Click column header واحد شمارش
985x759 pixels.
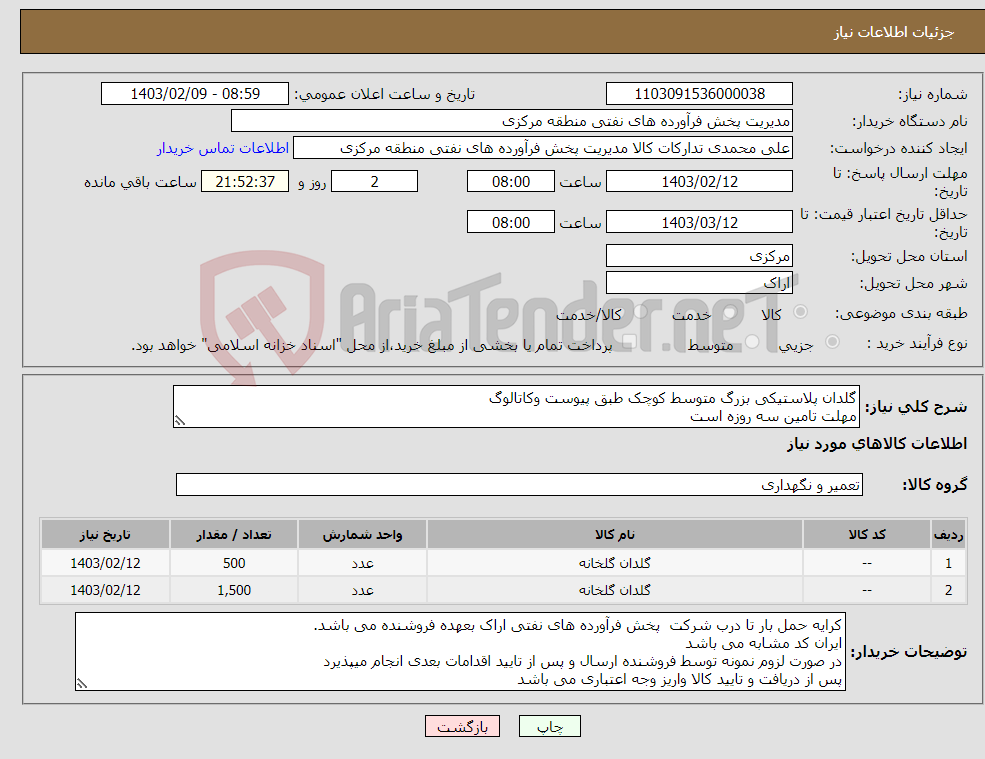362,535
